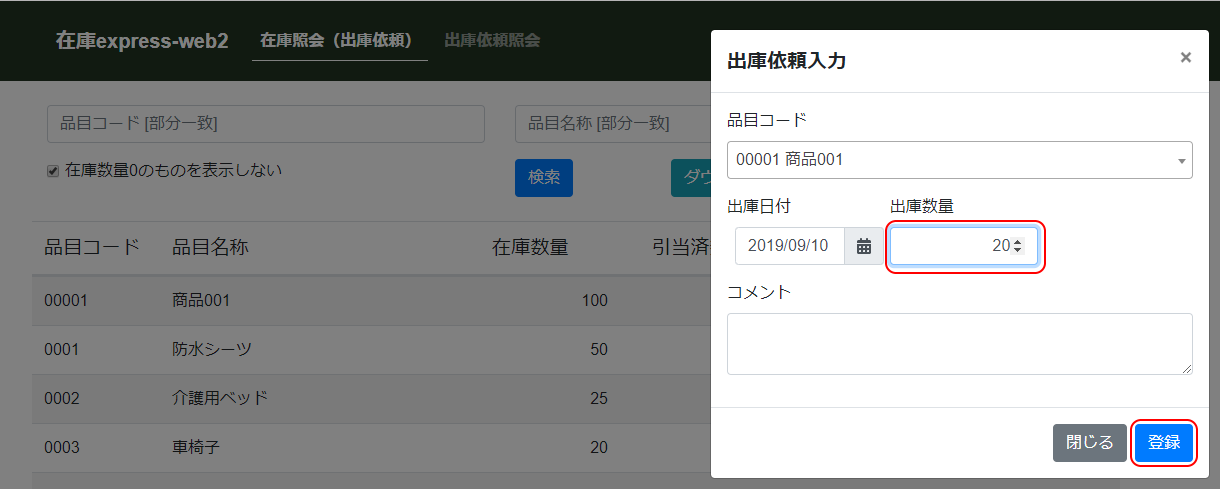Switch to the 在庫照会（出庫依頼） tab
This screenshot has width=1220, height=489.
pyautogui.click(x=339, y=41)
